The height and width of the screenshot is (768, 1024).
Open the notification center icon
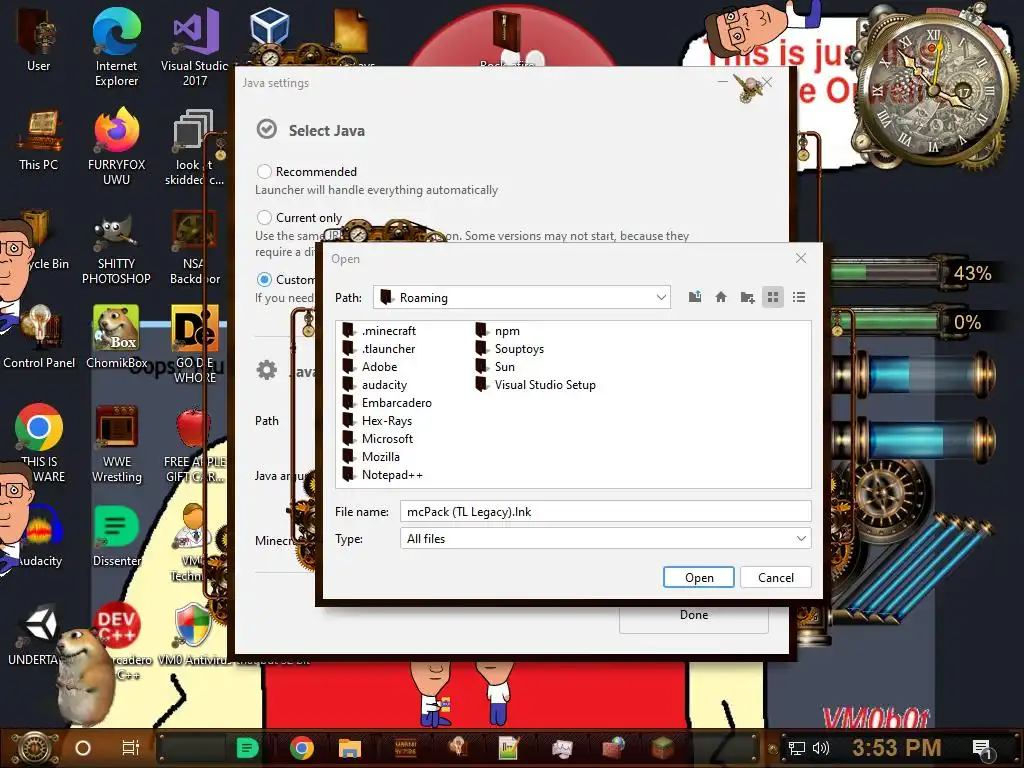tap(982, 749)
